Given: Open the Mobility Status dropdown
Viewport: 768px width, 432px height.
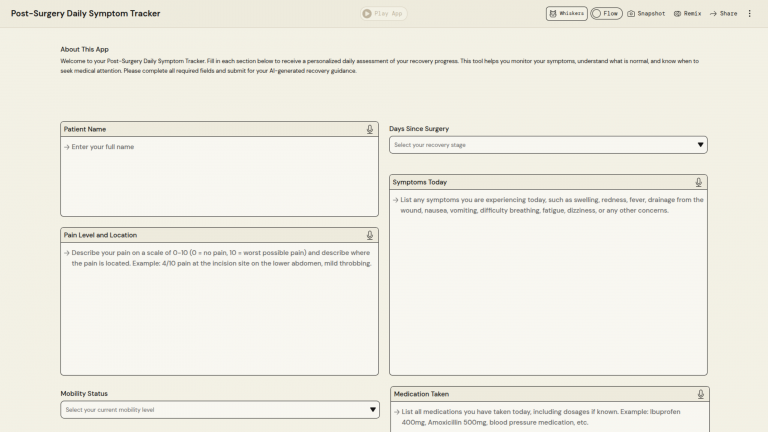Looking at the screenshot, I should (219, 410).
